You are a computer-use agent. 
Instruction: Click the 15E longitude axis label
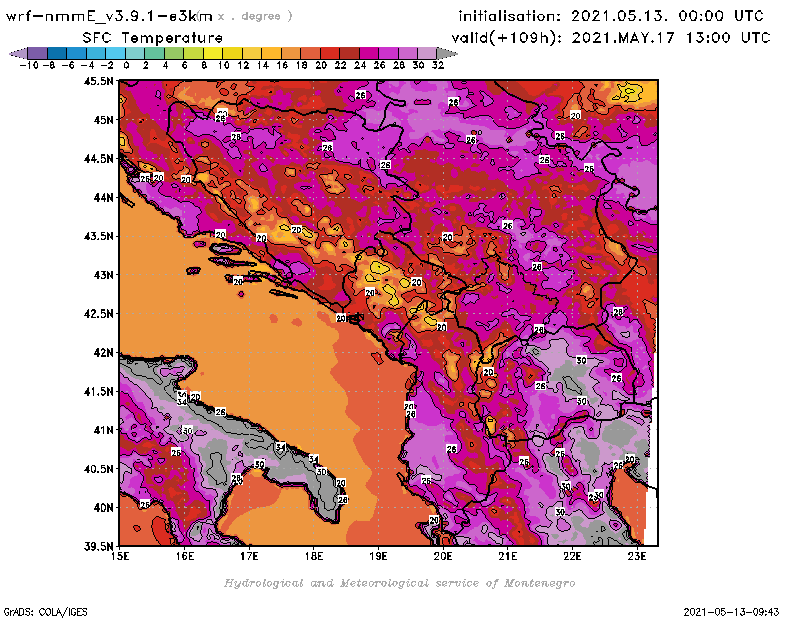click(x=120, y=556)
